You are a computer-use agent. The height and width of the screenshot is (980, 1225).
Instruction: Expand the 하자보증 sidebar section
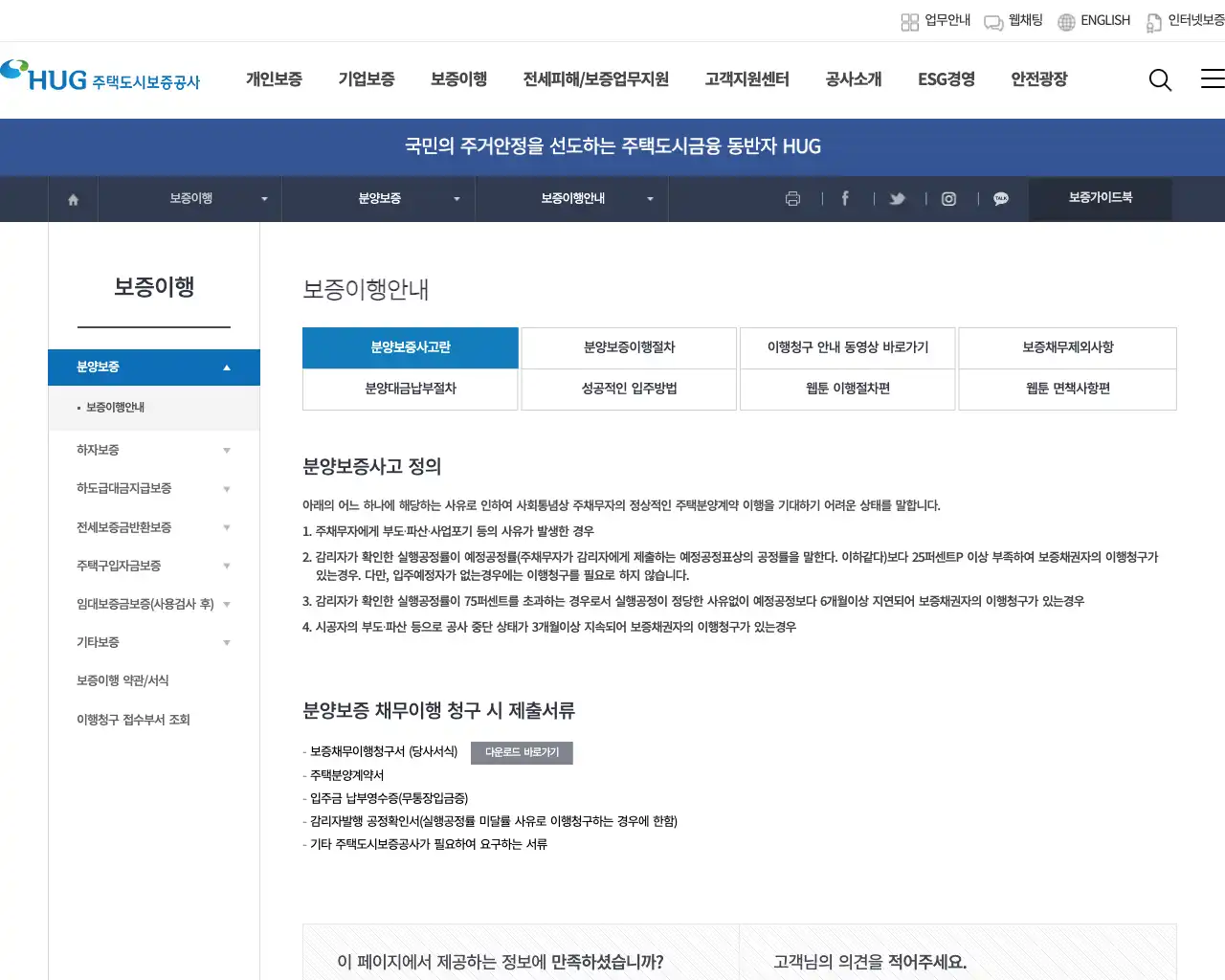coord(153,449)
